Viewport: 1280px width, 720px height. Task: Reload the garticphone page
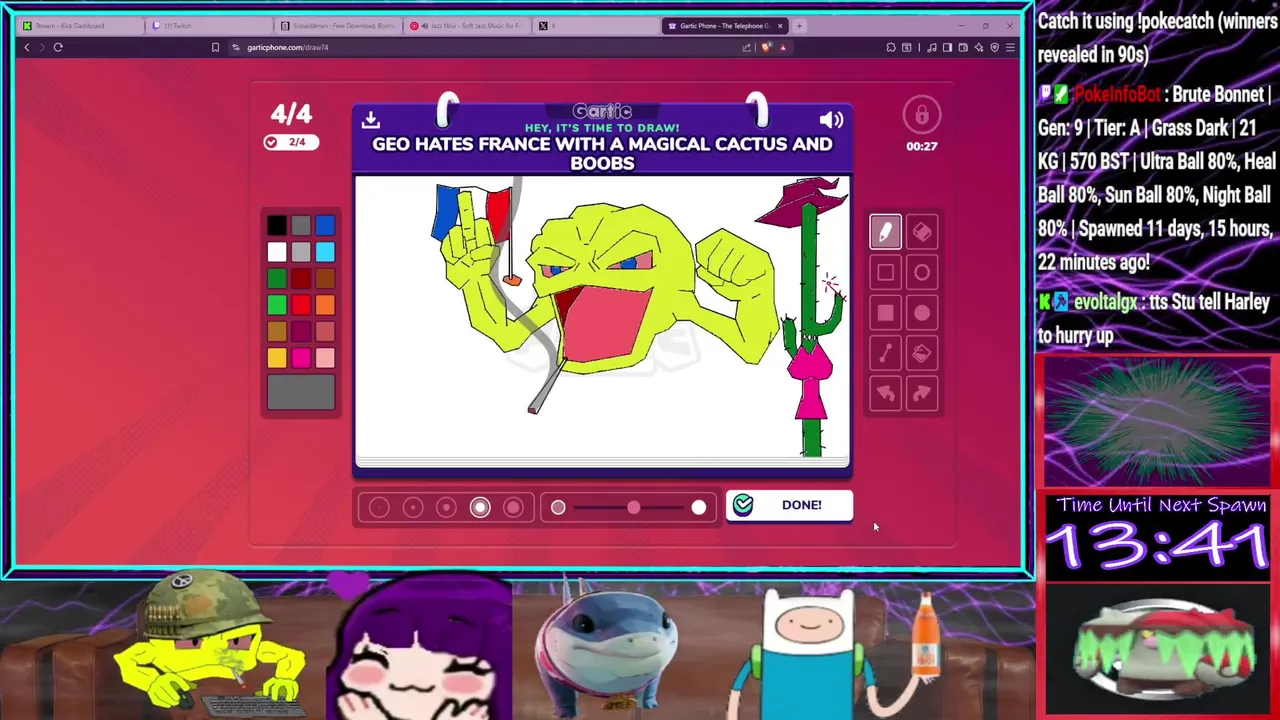pos(58,47)
